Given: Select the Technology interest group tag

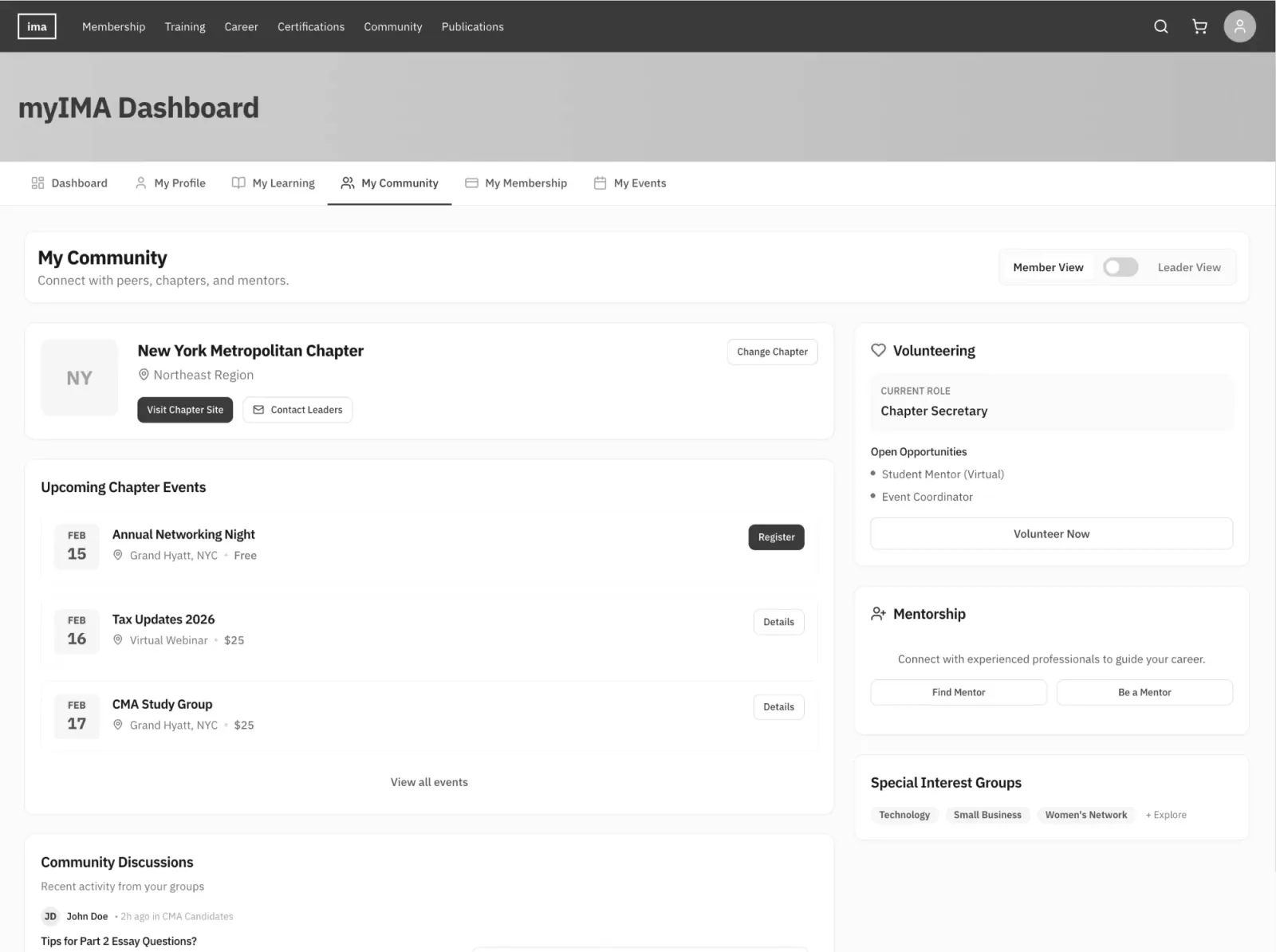Looking at the screenshot, I should (904, 815).
